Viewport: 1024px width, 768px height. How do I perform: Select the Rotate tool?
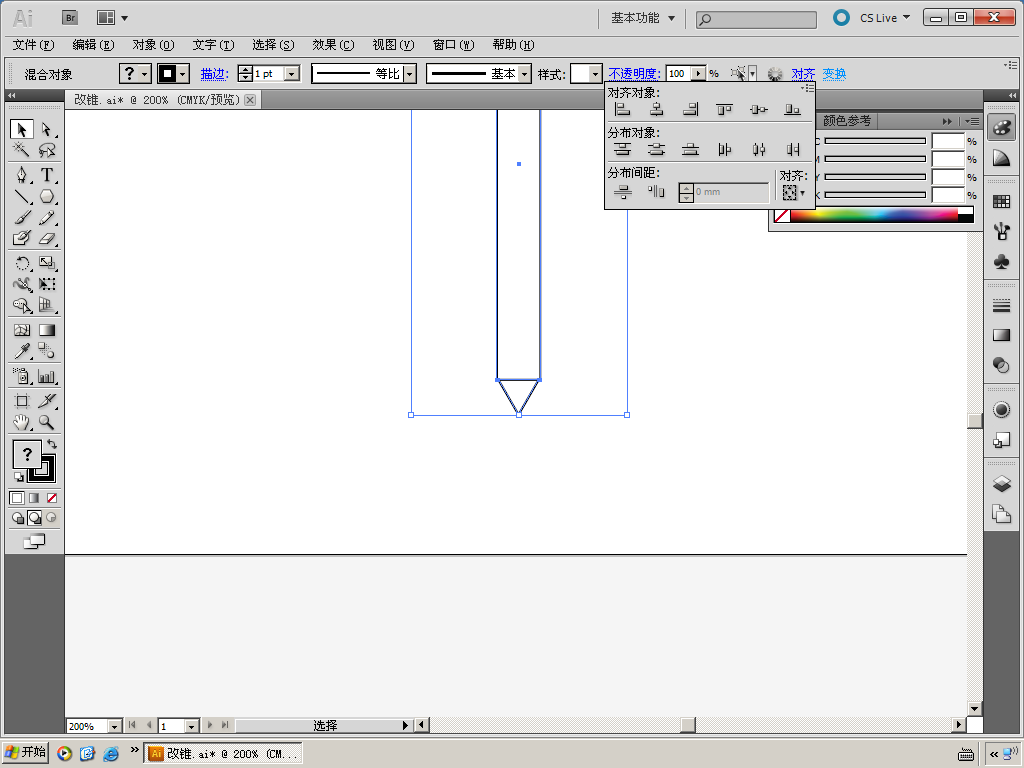[22, 263]
